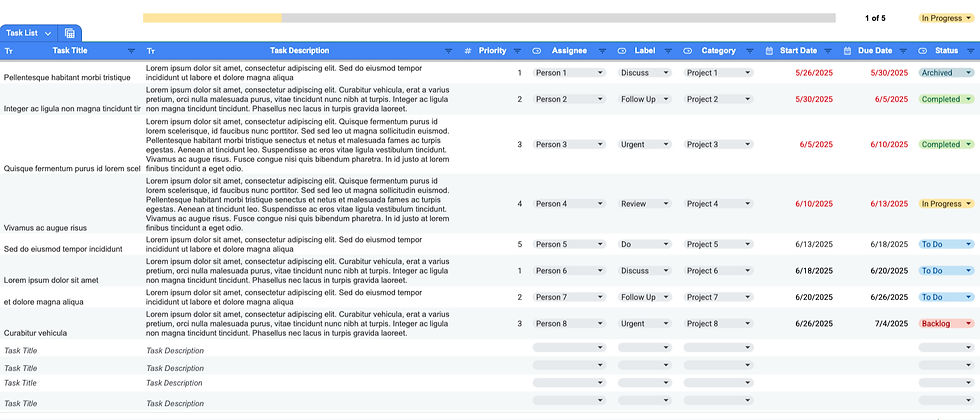Click the '1 of 5' progress counter
Image resolution: width=980 pixels, height=420 pixels.
click(875, 18)
